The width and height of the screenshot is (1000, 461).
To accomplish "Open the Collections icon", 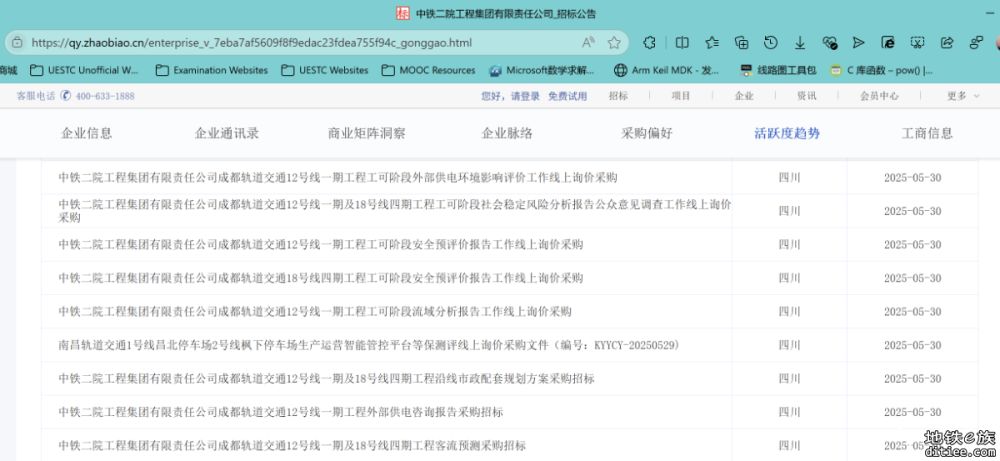I will (x=741, y=43).
